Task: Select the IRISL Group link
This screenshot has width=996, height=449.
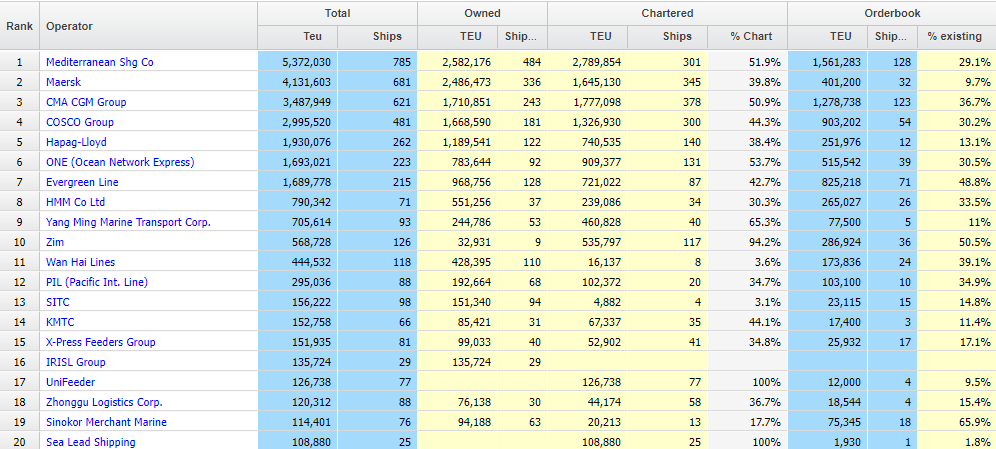Action: [76, 362]
